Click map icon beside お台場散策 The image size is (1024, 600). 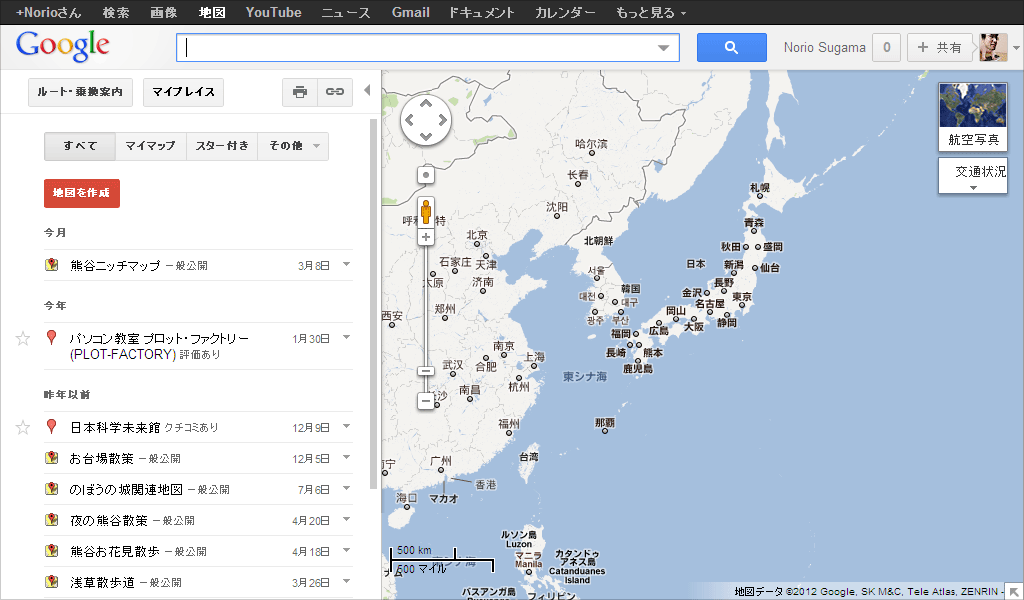point(52,458)
